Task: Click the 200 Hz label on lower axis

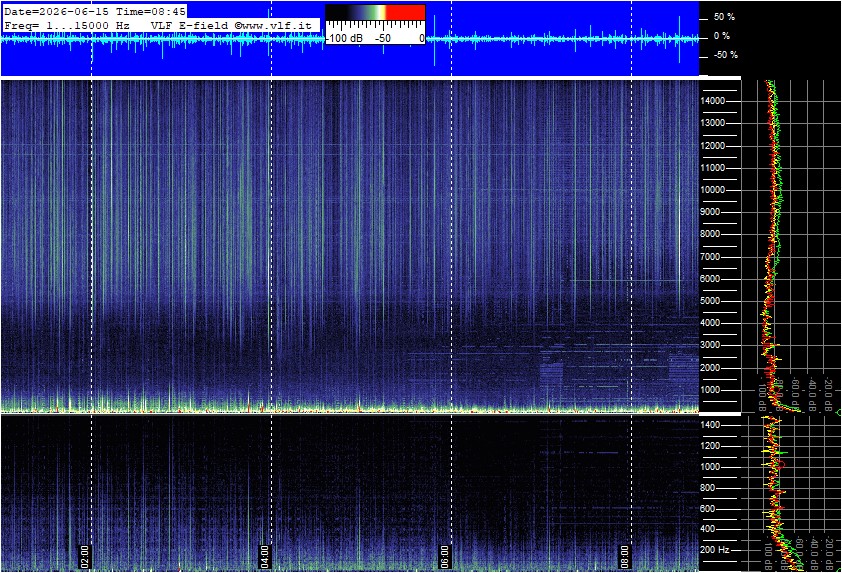Action: coord(715,550)
